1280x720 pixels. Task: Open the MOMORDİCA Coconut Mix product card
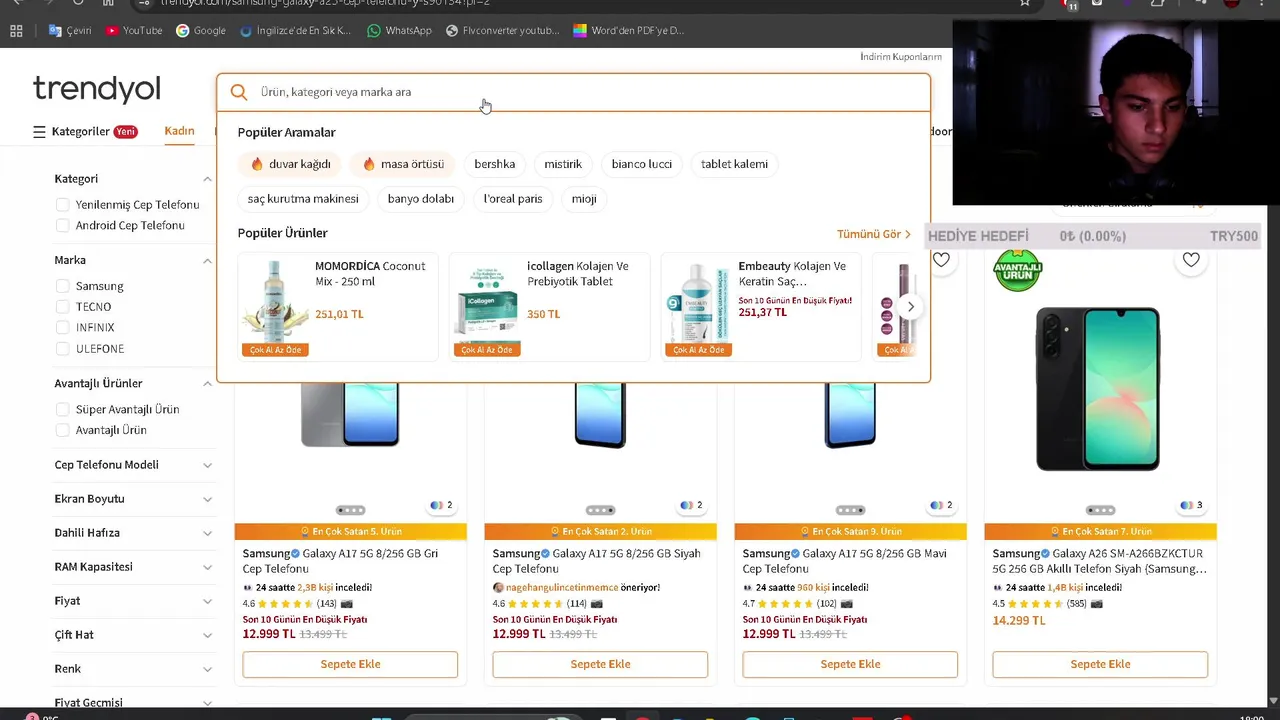pyautogui.click(x=338, y=307)
